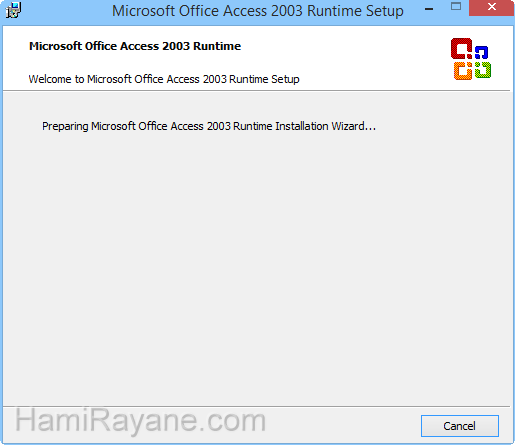Click the blue square of Office logo
This screenshot has height=445, width=515.
(x=481, y=53)
